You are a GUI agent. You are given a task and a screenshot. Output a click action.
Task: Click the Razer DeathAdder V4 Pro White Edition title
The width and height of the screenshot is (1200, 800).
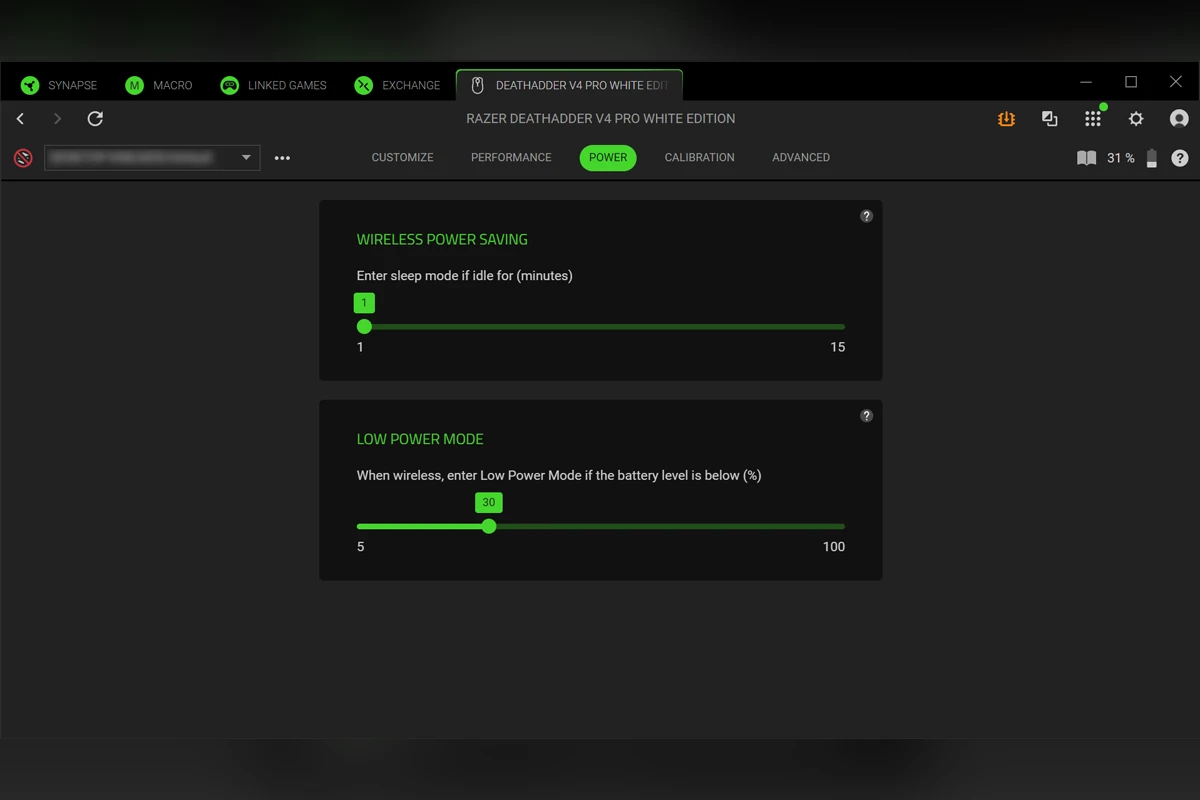[601, 119]
